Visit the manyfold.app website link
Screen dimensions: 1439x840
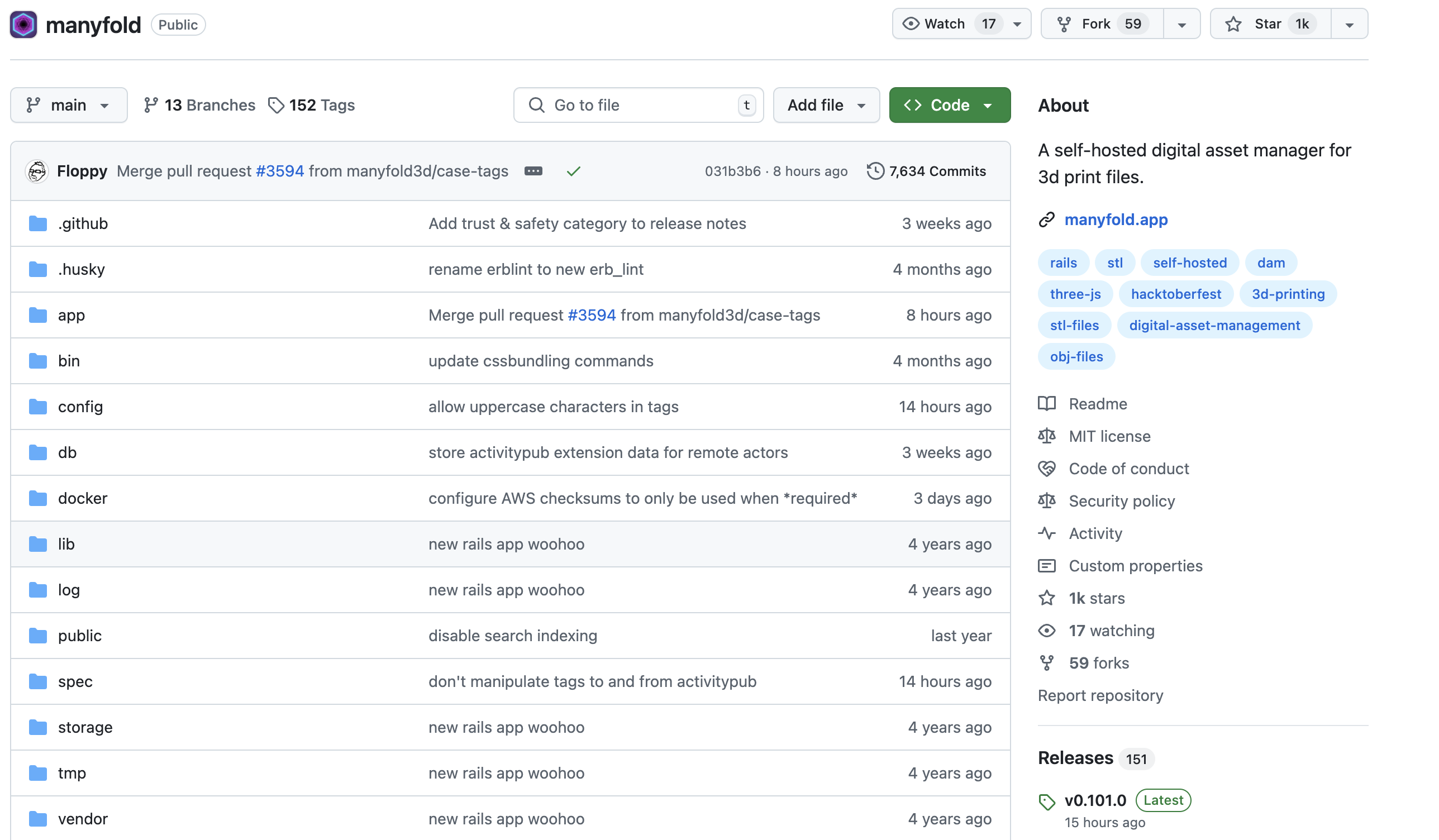point(1116,220)
